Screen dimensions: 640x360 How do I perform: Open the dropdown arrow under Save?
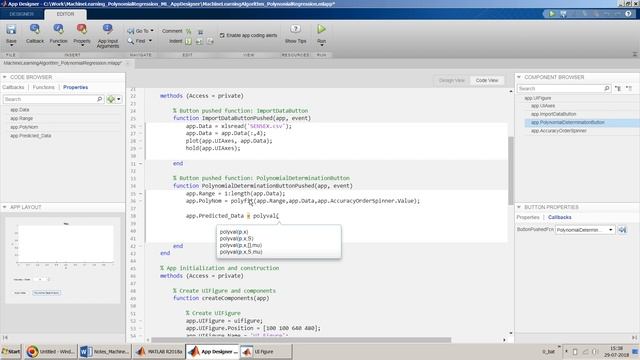[11, 45]
